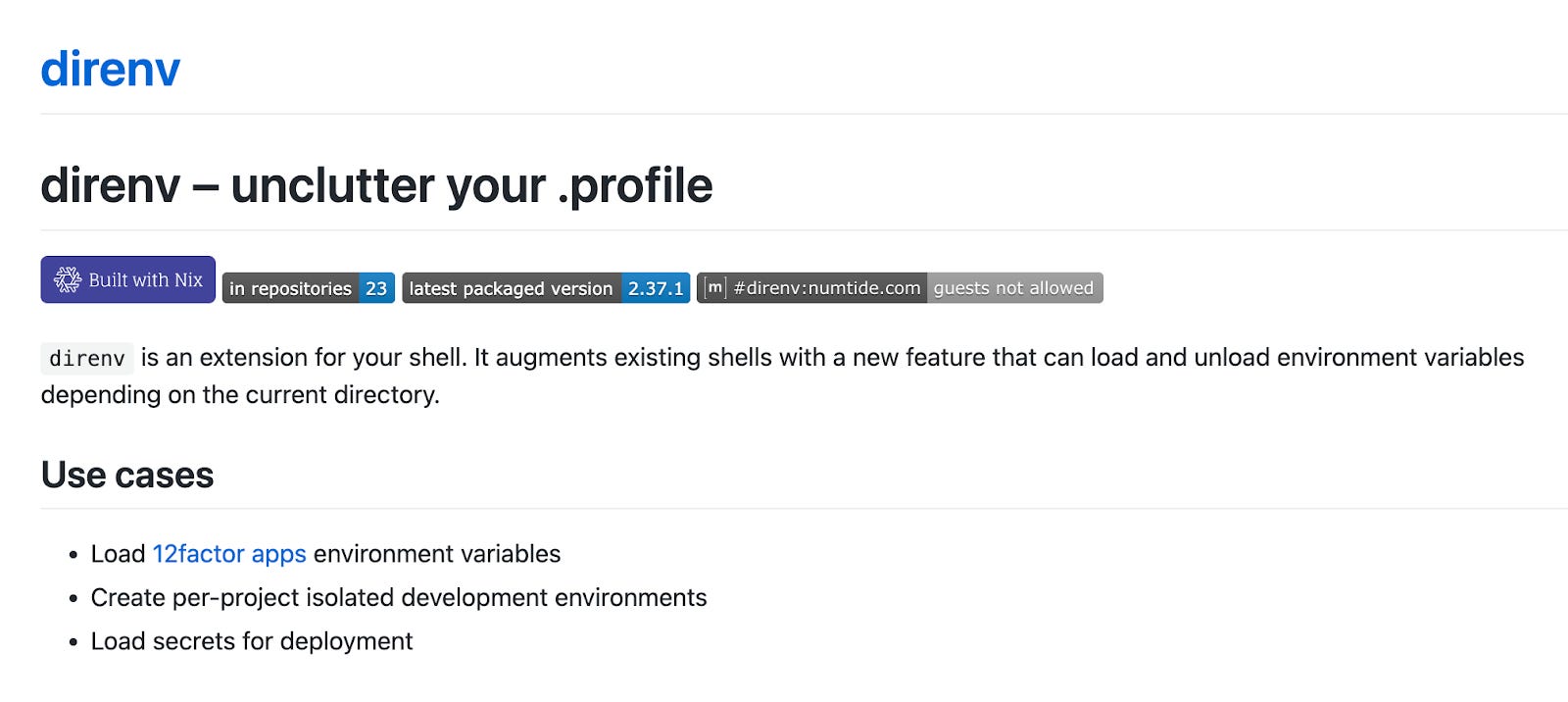
Task: Click the "Load secrets for deployment" list item
Action: pos(252,641)
